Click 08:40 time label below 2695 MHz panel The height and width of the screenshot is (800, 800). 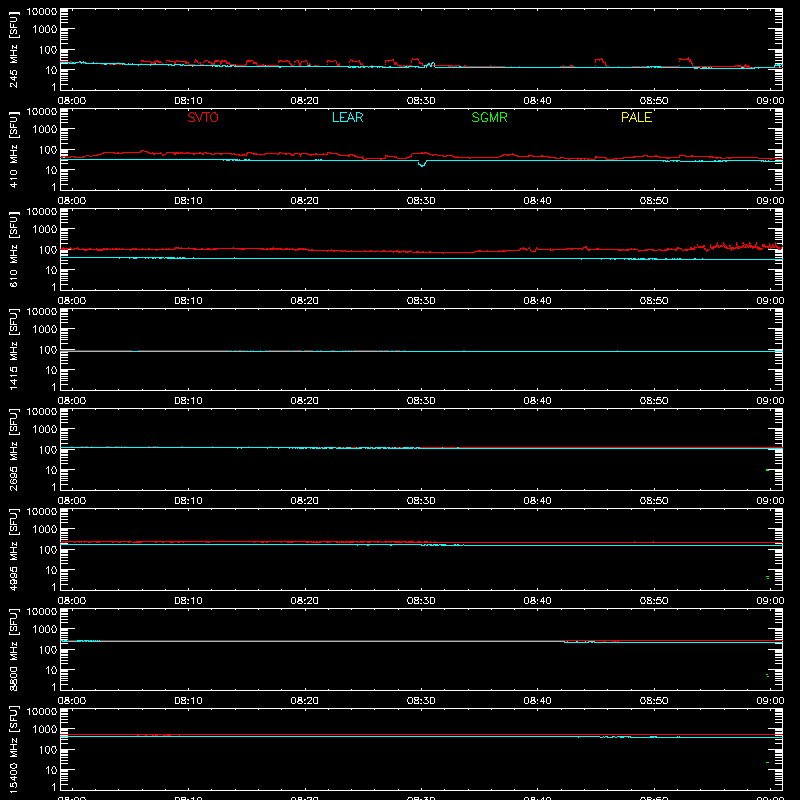pyautogui.click(x=537, y=501)
